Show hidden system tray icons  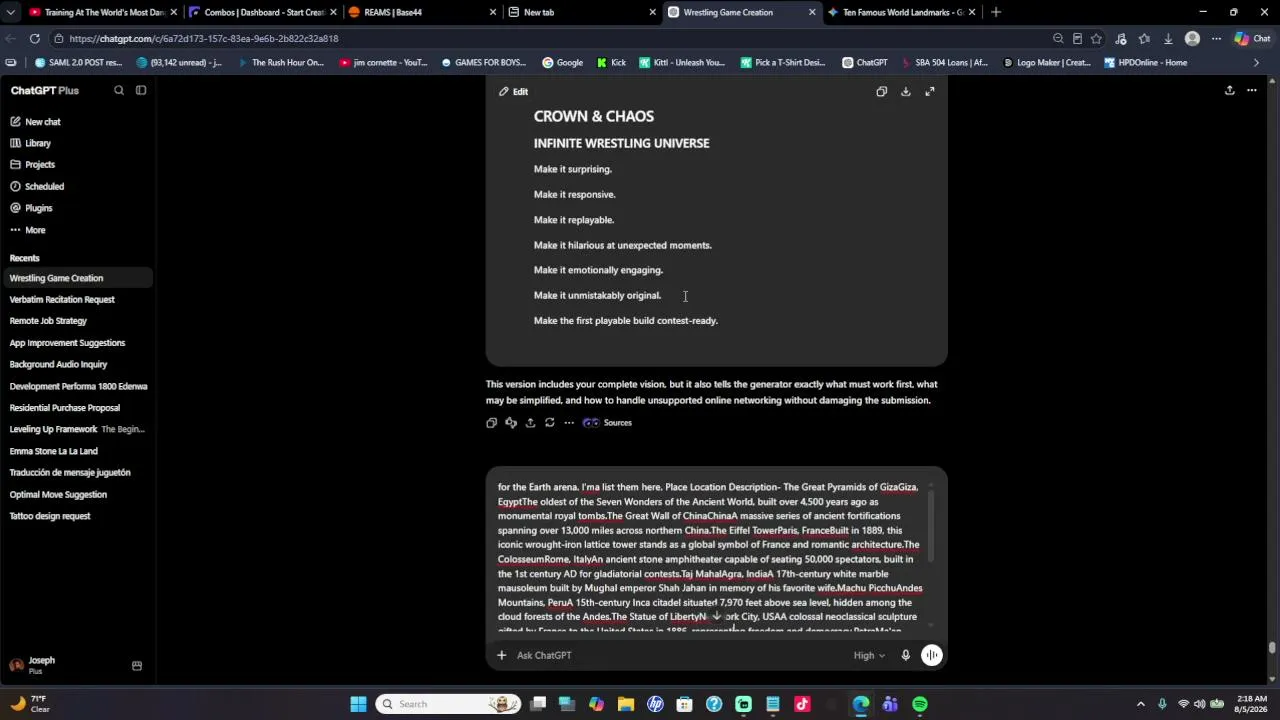pyautogui.click(x=1140, y=704)
